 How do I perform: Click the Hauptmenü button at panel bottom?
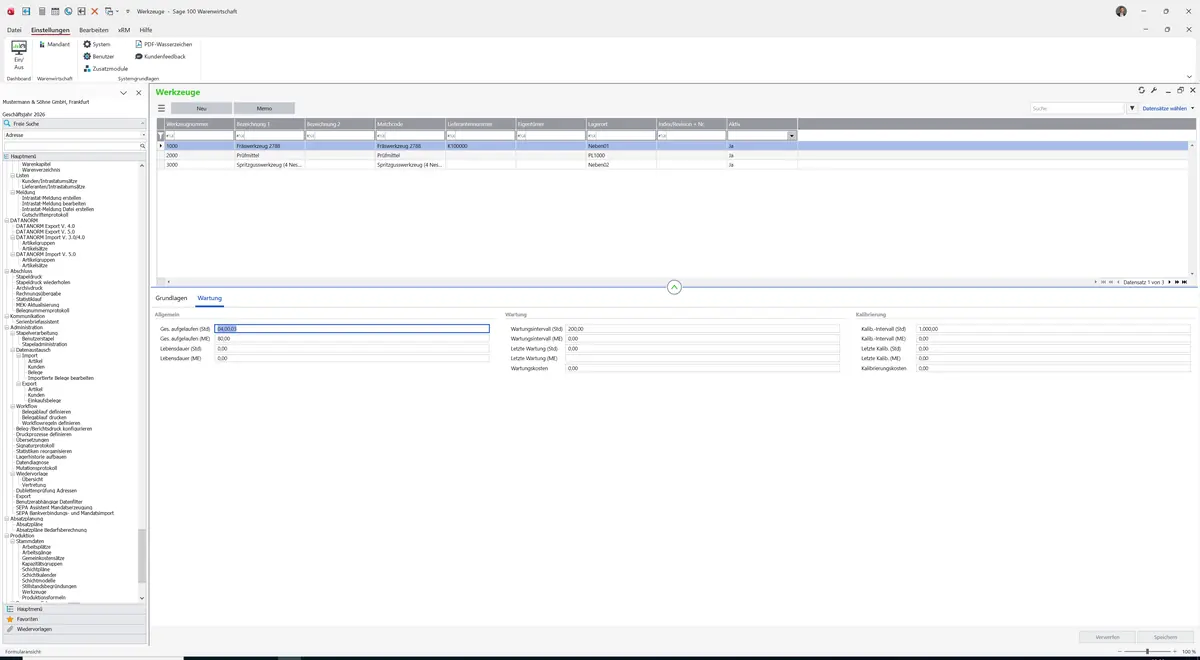pyautogui.click(x=74, y=609)
